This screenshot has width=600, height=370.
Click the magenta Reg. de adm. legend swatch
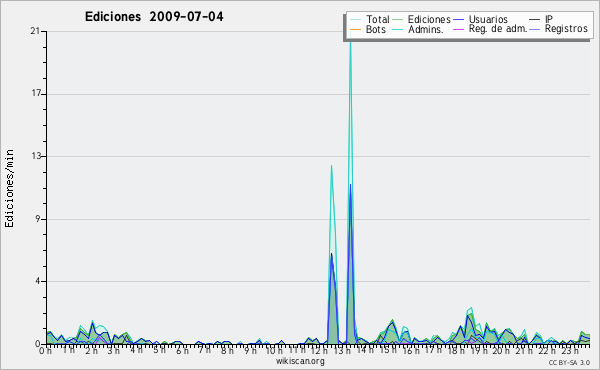(x=458, y=29)
